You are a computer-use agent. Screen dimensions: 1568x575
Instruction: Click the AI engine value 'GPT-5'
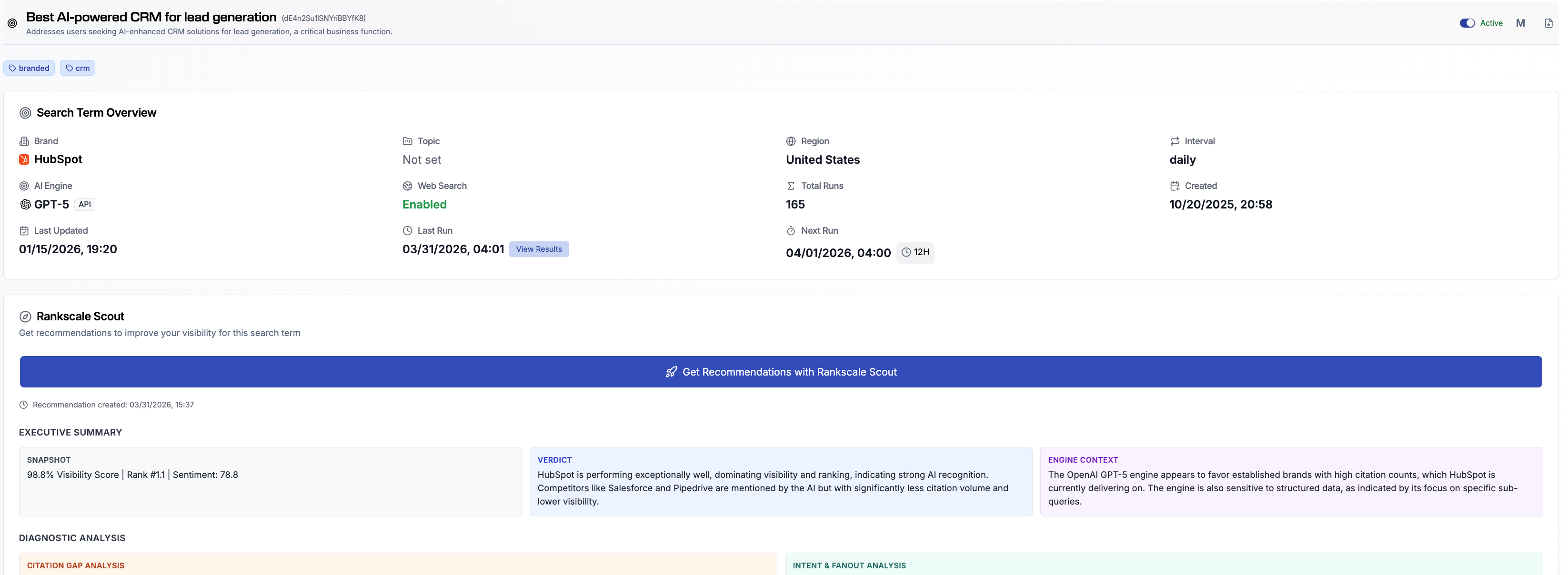(52, 205)
